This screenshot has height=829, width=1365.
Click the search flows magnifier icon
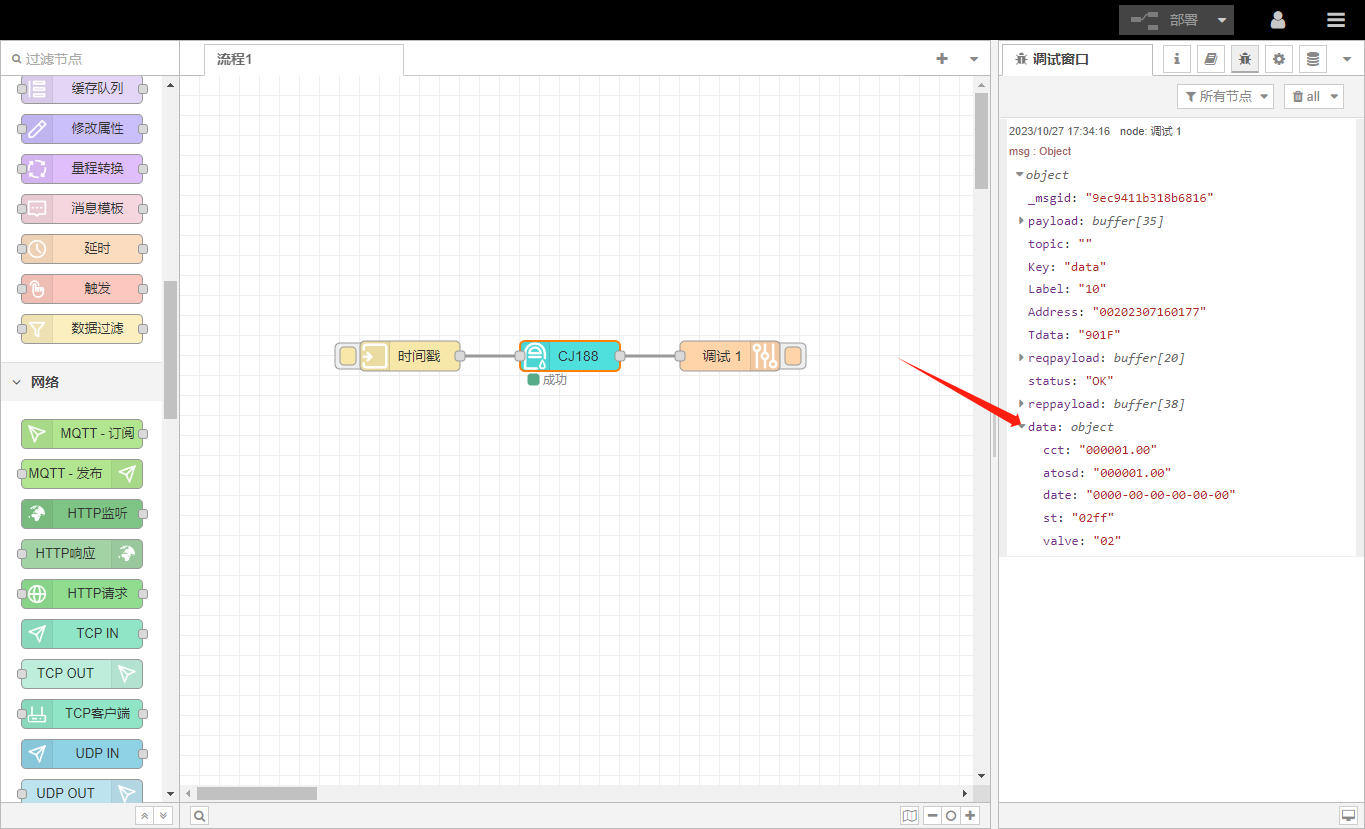click(x=200, y=816)
